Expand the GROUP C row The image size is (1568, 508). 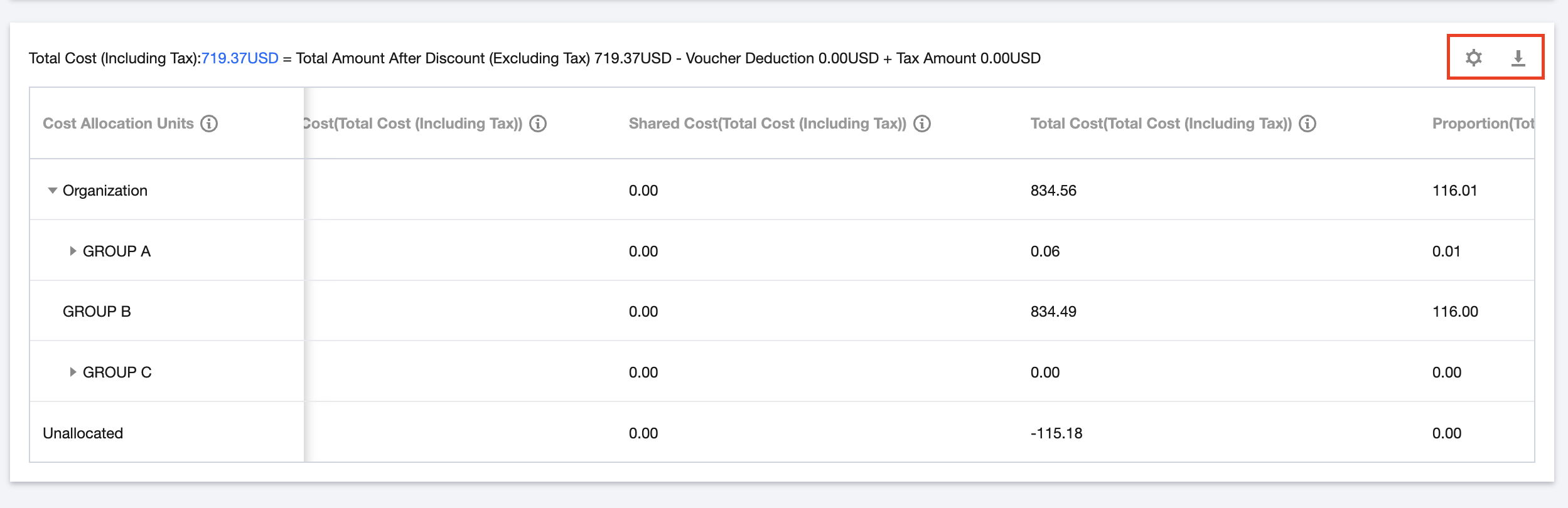coord(73,373)
